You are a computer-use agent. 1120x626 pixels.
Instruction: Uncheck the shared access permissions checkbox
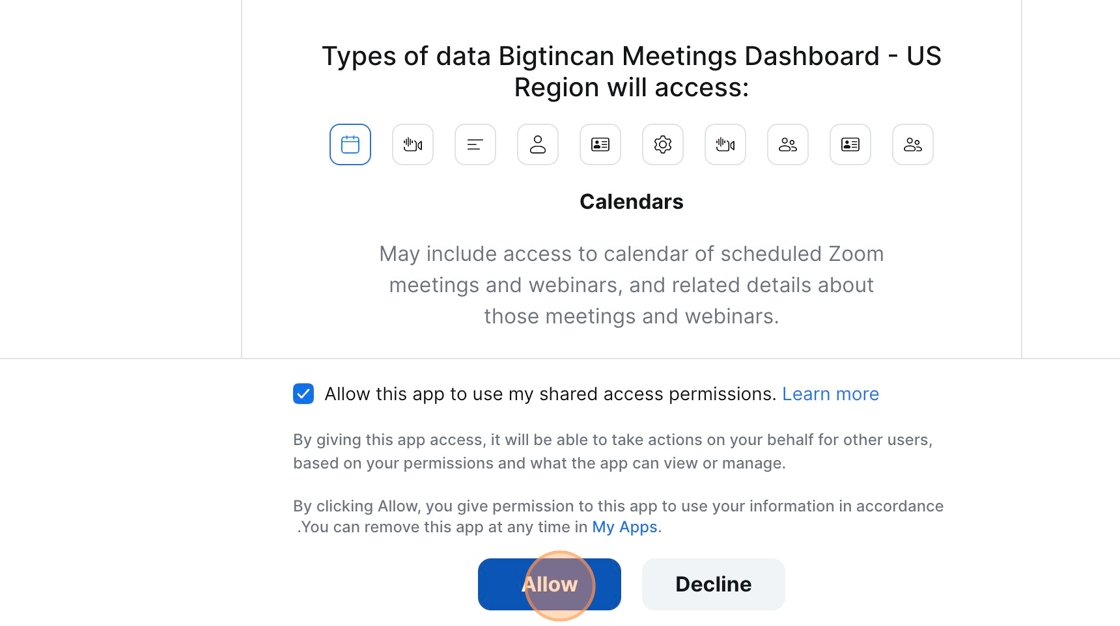point(303,394)
